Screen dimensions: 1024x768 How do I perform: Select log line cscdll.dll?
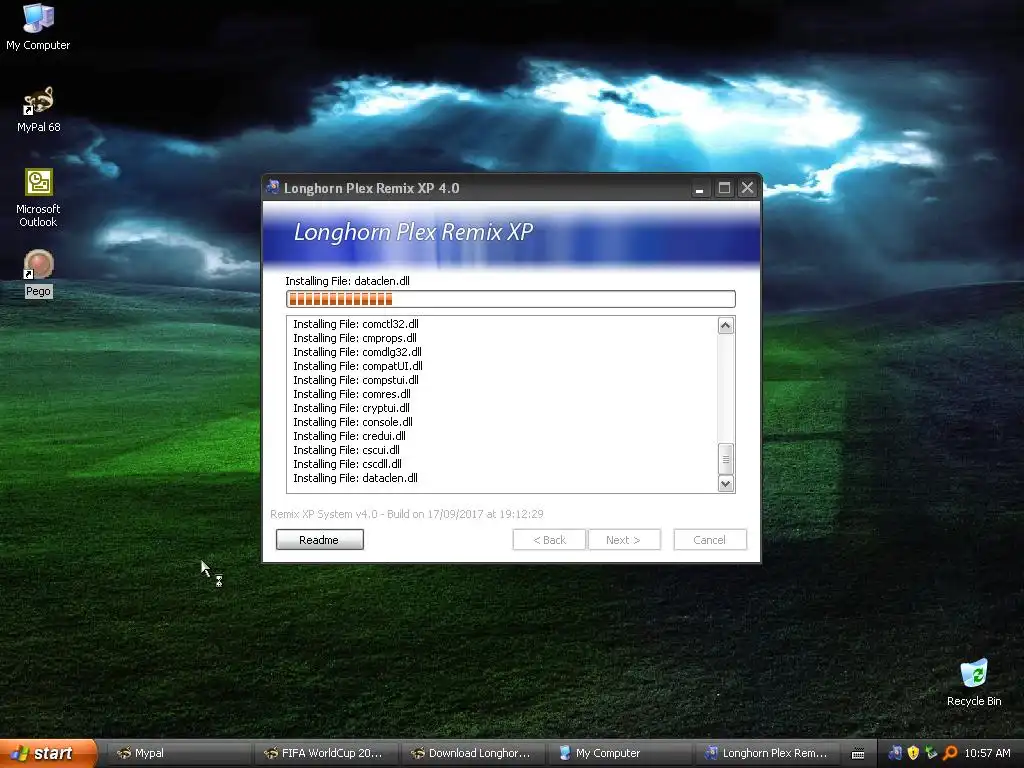pos(347,464)
